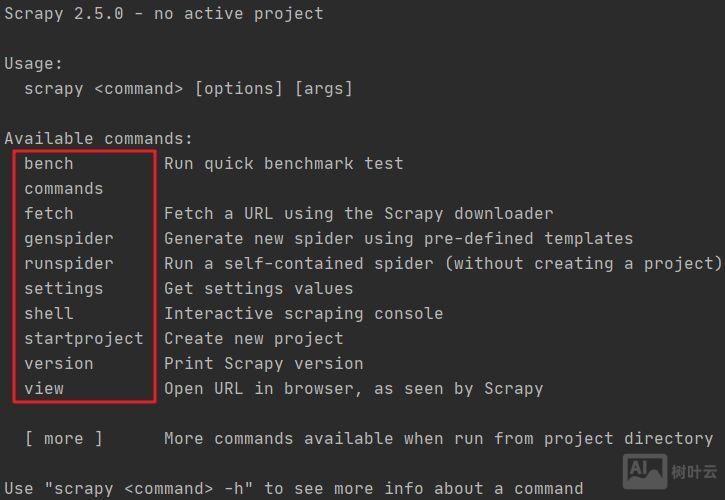Click the 'genspider' command name
The image size is (725, 500).
69,239
